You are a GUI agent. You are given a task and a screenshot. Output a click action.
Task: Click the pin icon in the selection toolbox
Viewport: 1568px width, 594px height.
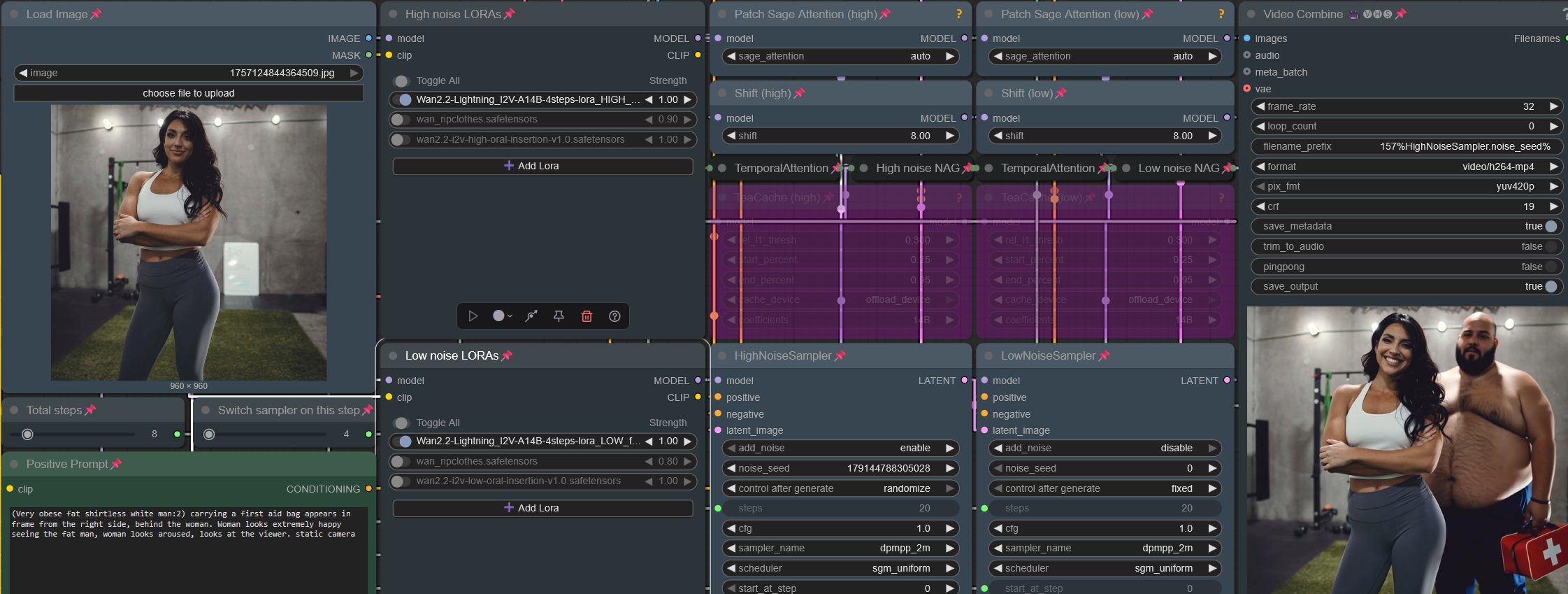559,316
